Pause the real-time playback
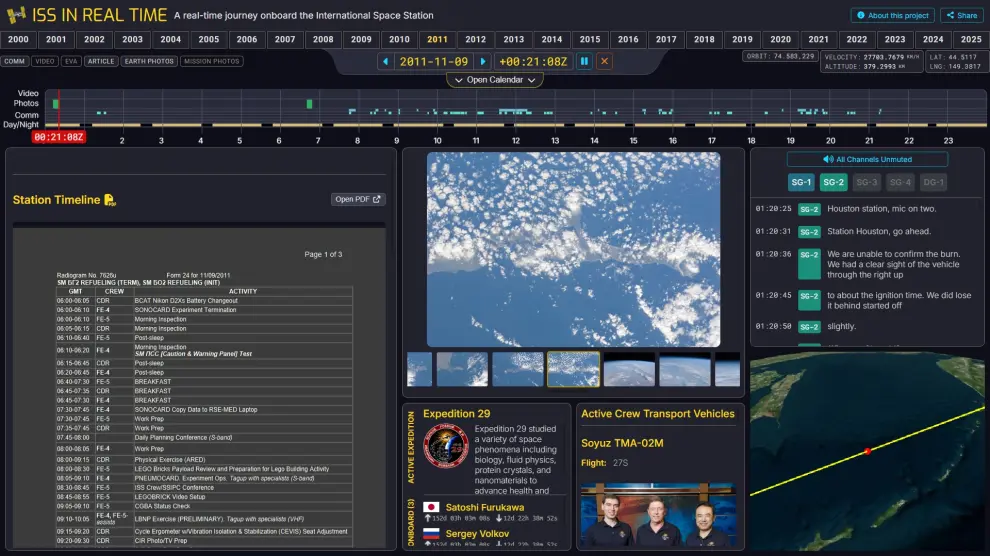This screenshot has height=556, width=990. [584, 61]
